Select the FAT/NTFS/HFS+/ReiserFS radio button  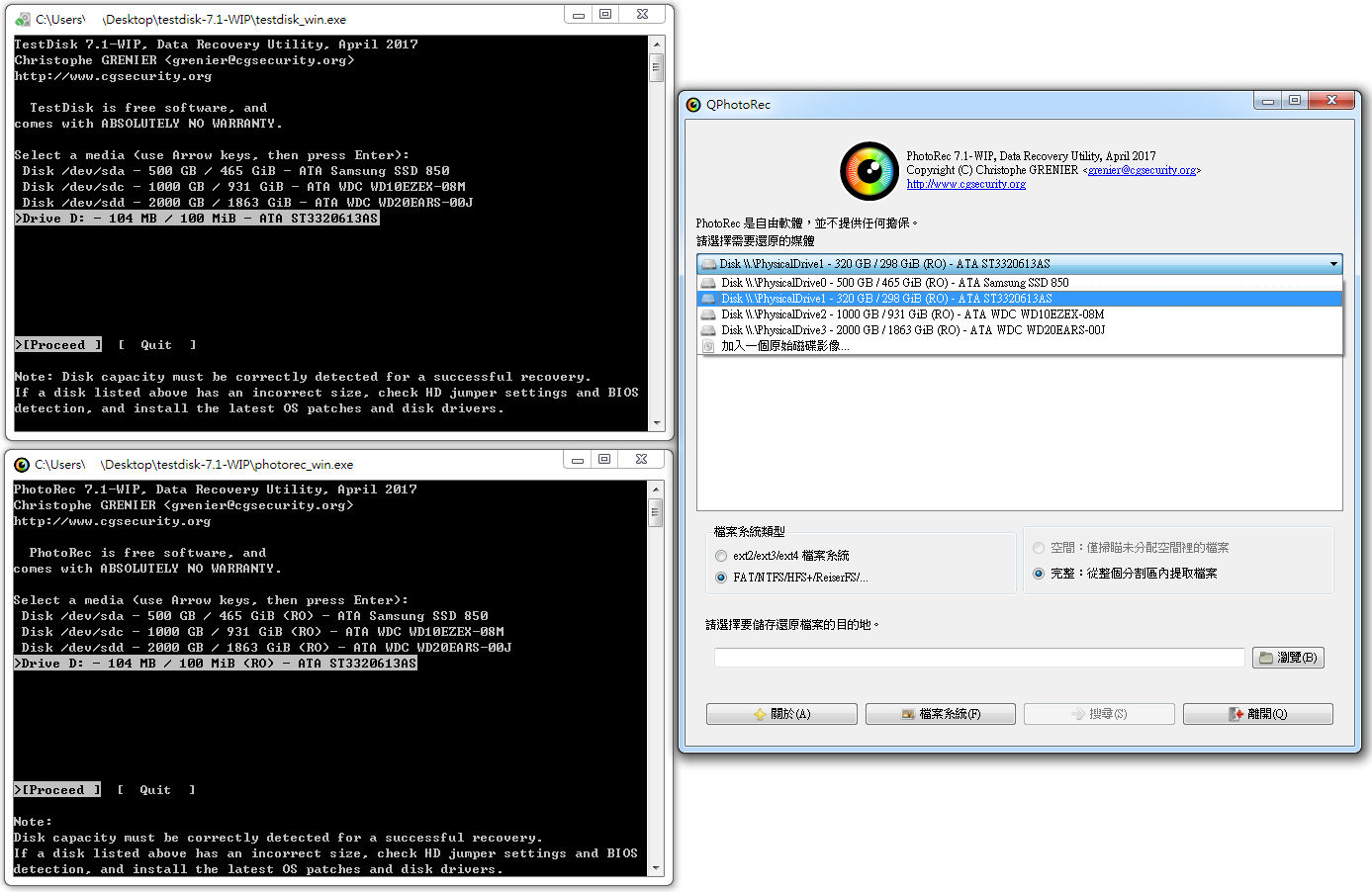[721, 578]
